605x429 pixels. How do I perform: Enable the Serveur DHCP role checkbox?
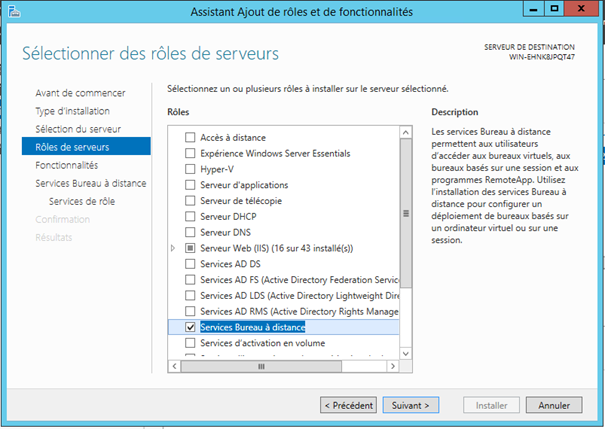[190, 216]
